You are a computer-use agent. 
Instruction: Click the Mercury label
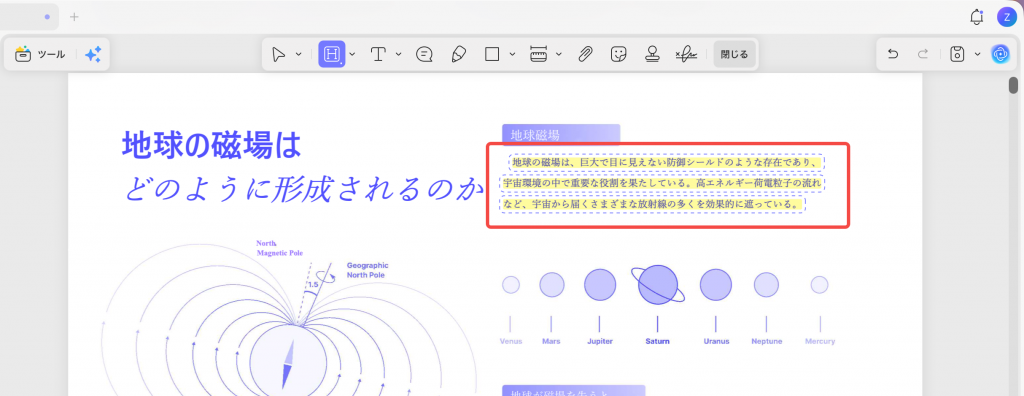click(x=820, y=341)
